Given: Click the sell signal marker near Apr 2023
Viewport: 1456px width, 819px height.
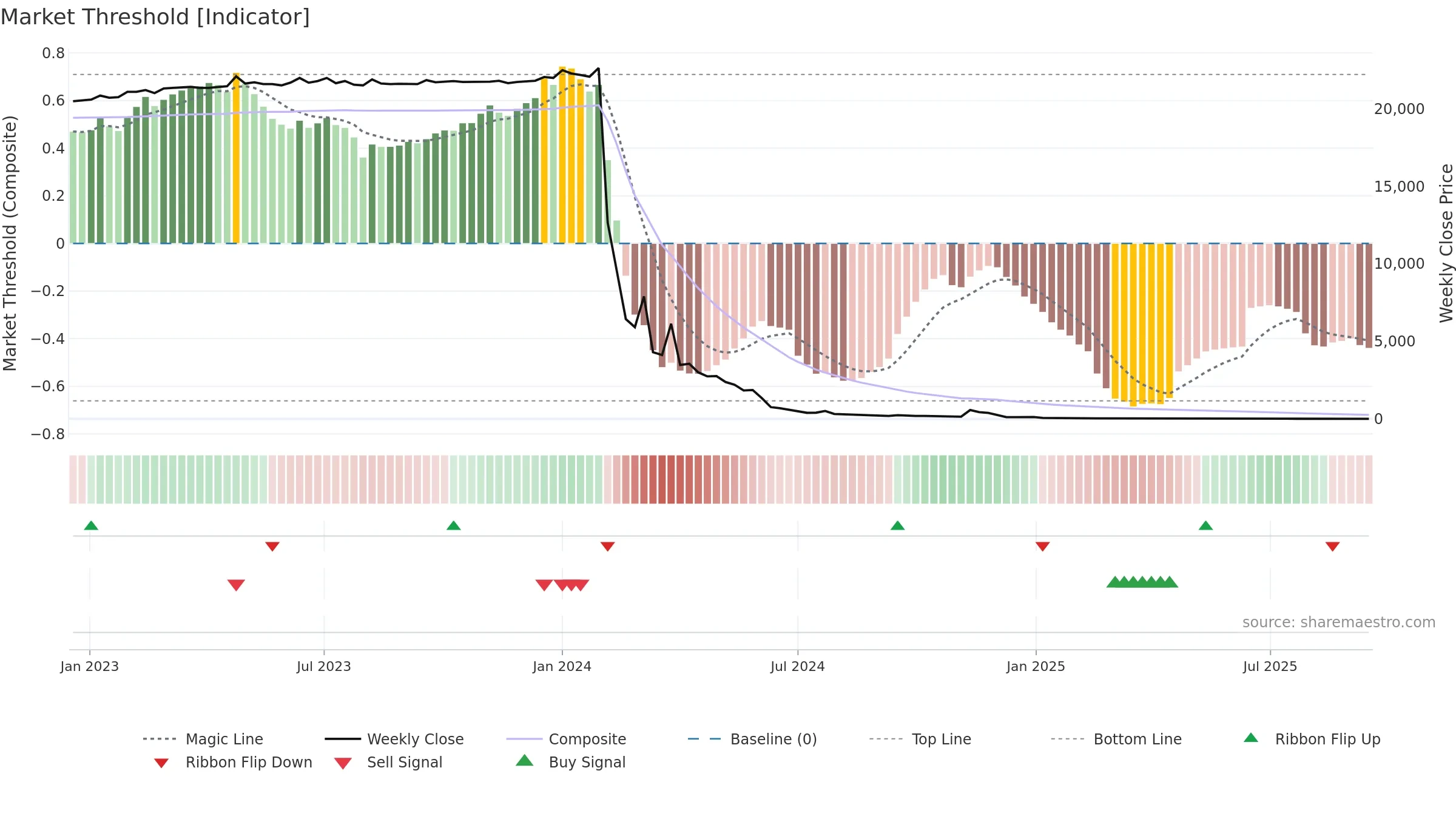Looking at the screenshot, I should click(x=236, y=585).
